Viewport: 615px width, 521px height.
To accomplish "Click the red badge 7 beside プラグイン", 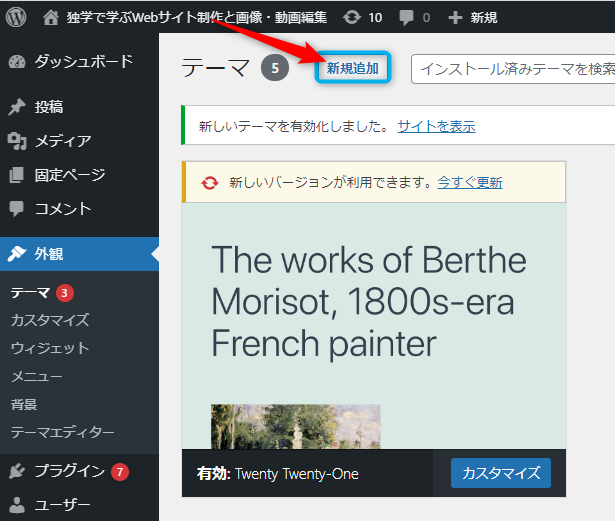I will (120, 472).
